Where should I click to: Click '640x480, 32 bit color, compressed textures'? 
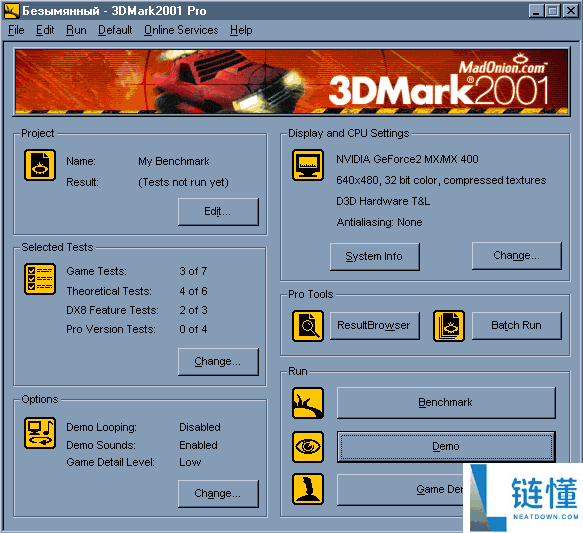tap(441, 180)
